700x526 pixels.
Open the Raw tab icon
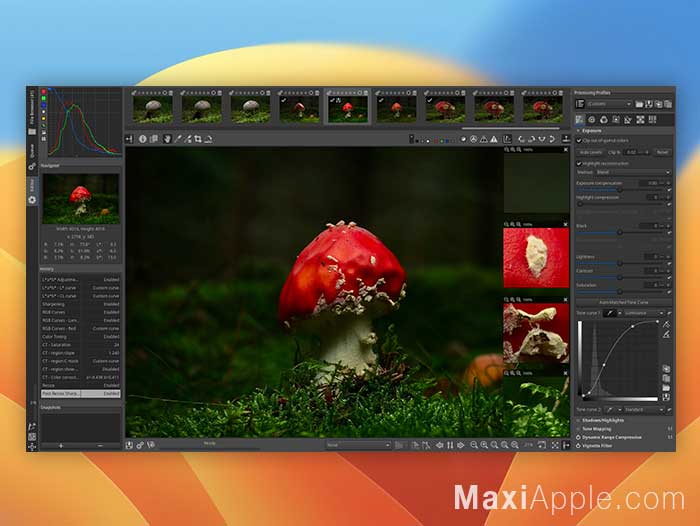point(640,120)
